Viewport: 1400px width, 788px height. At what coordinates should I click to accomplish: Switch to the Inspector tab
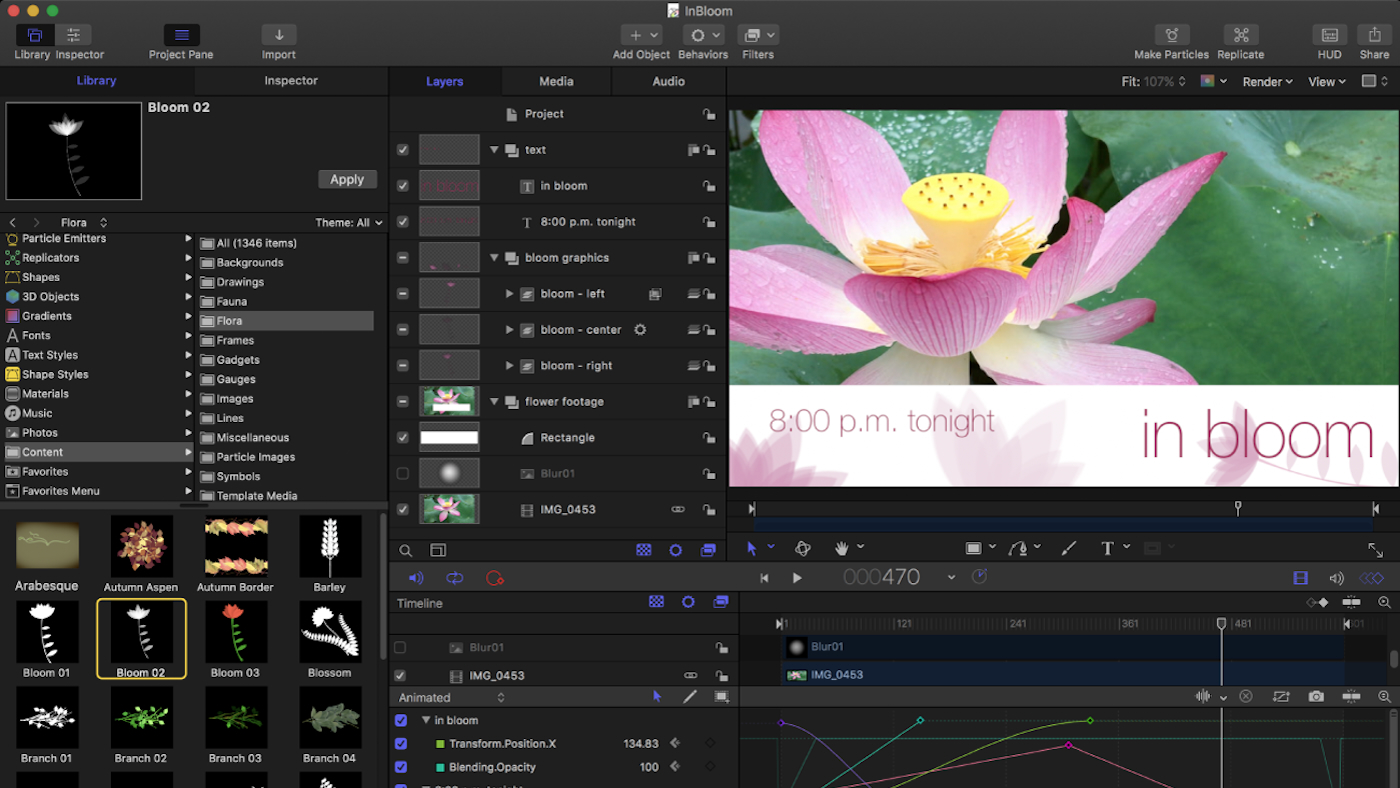tap(291, 81)
